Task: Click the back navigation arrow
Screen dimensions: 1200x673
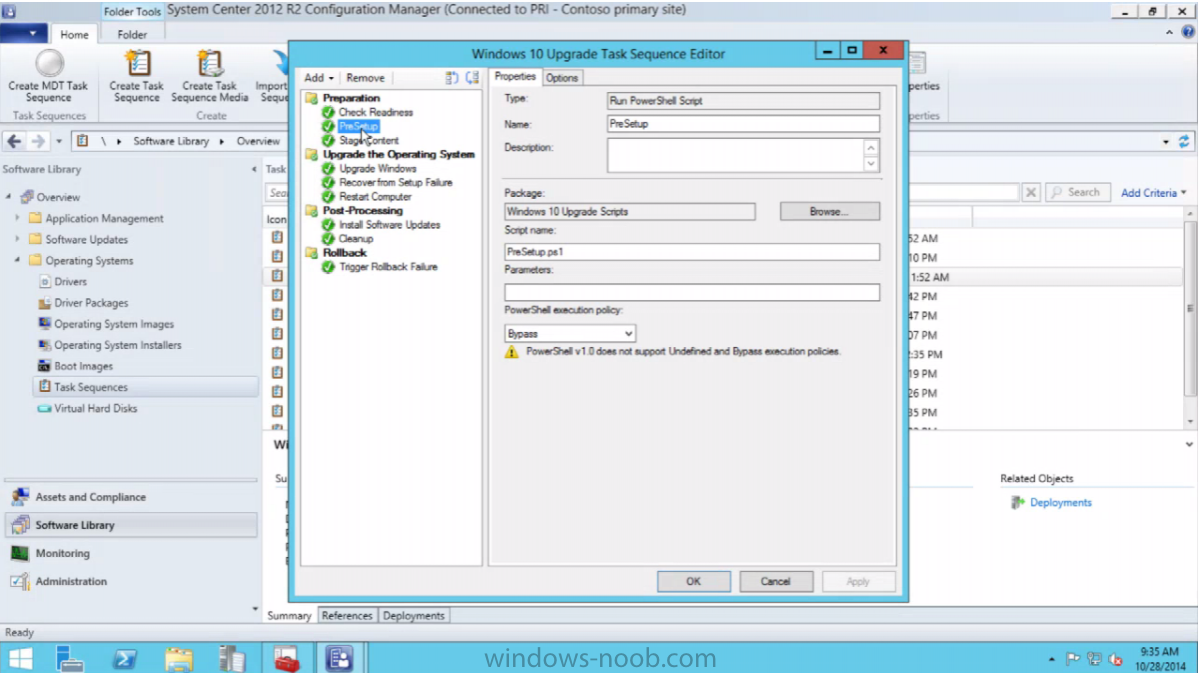Action: click(15, 141)
